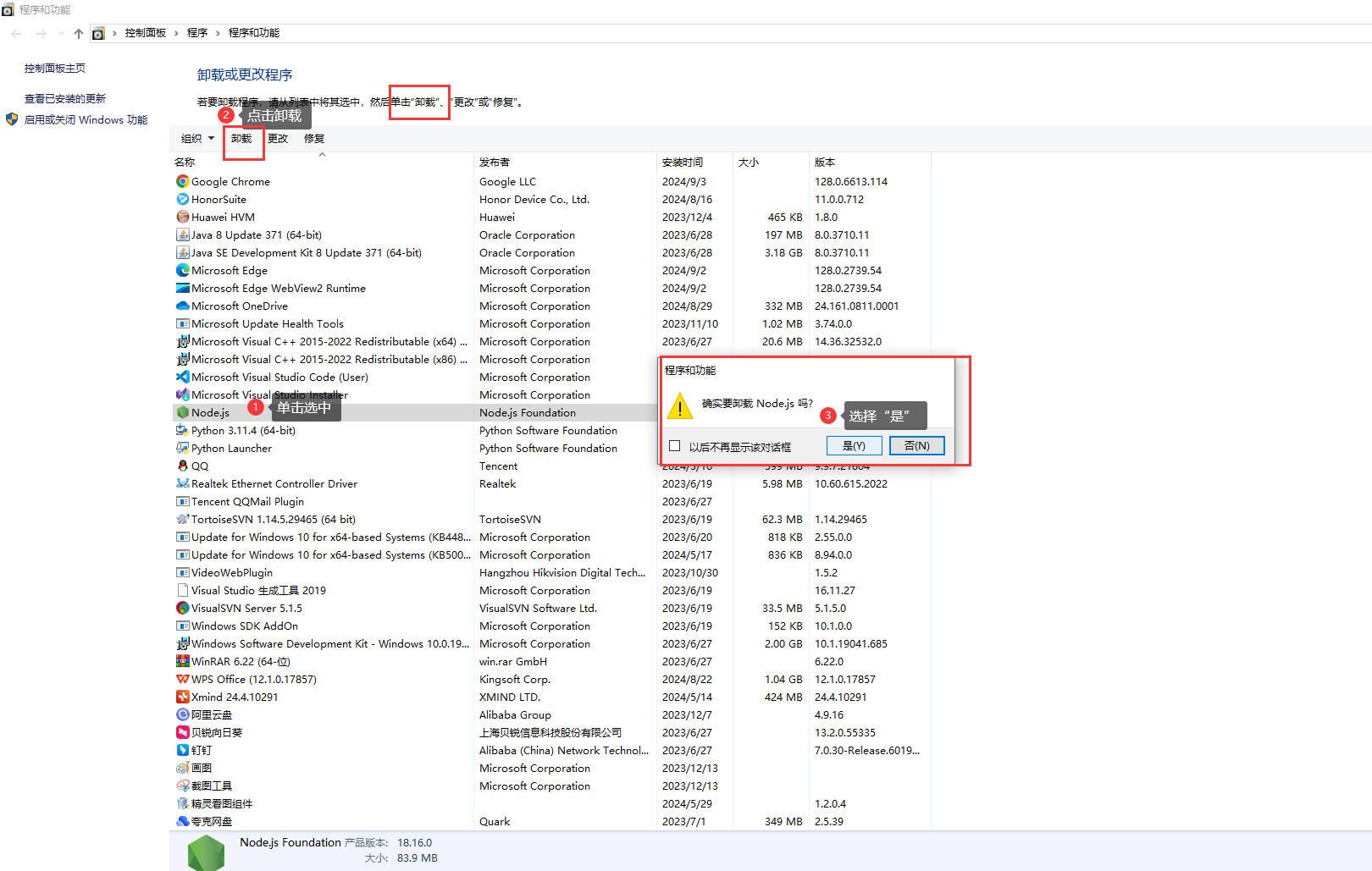Click the Google Chrome program icon
This screenshot has width=1372, height=871.
[x=182, y=181]
